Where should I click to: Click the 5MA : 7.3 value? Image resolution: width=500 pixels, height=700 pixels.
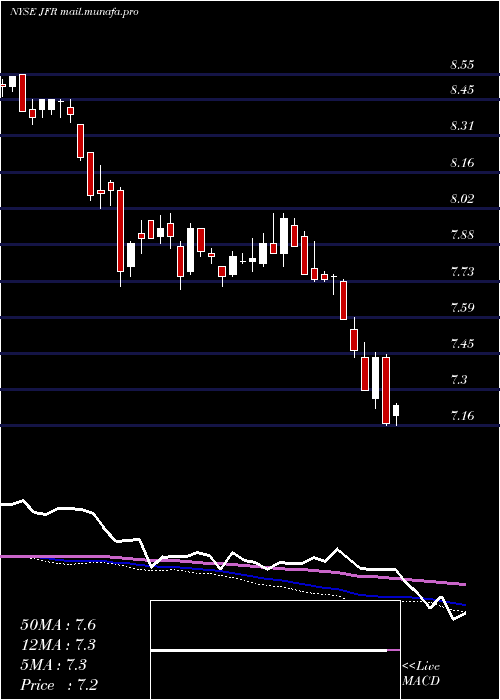tap(54, 665)
